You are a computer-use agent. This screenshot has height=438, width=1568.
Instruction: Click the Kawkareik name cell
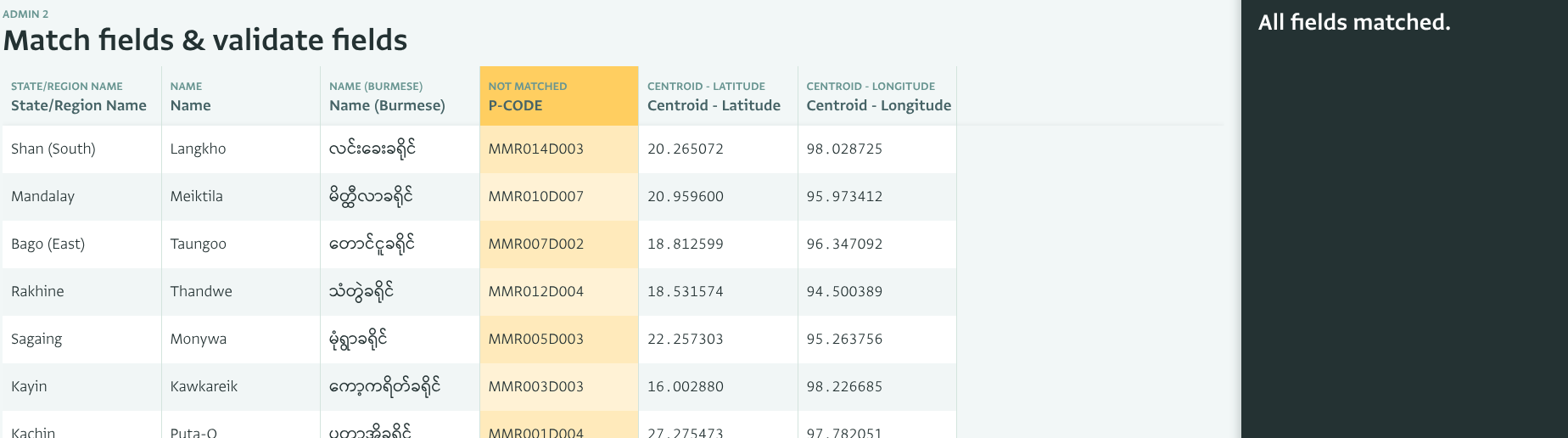[x=204, y=387]
